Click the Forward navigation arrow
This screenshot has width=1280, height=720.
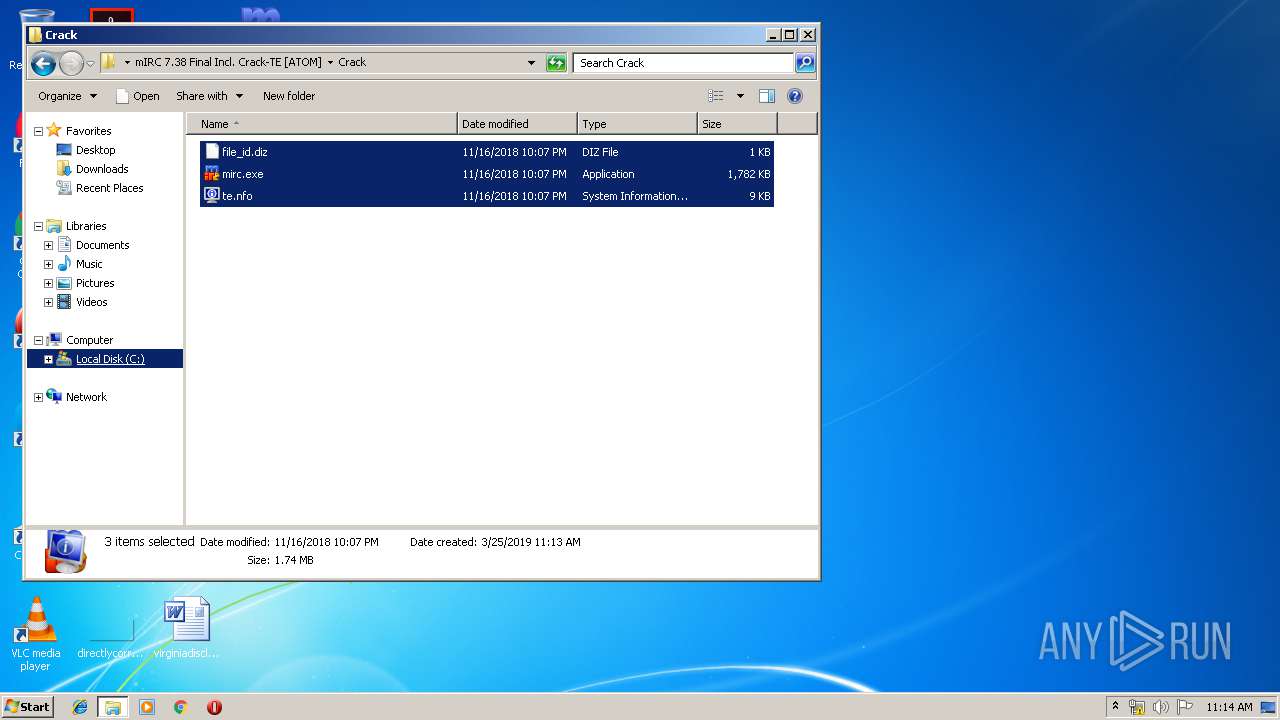point(71,64)
